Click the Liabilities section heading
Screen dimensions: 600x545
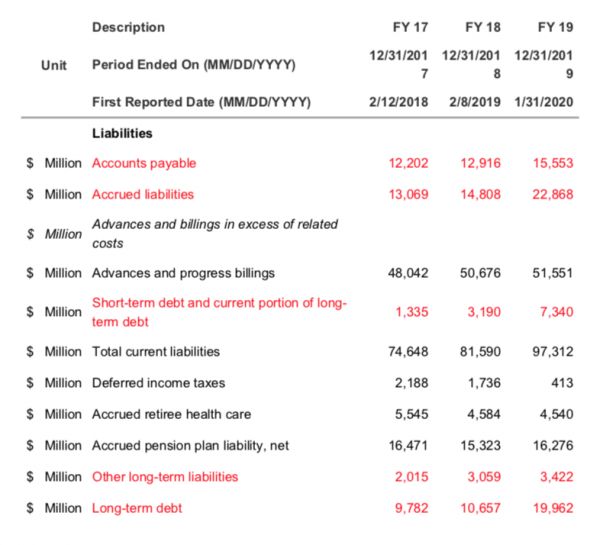pos(122,133)
